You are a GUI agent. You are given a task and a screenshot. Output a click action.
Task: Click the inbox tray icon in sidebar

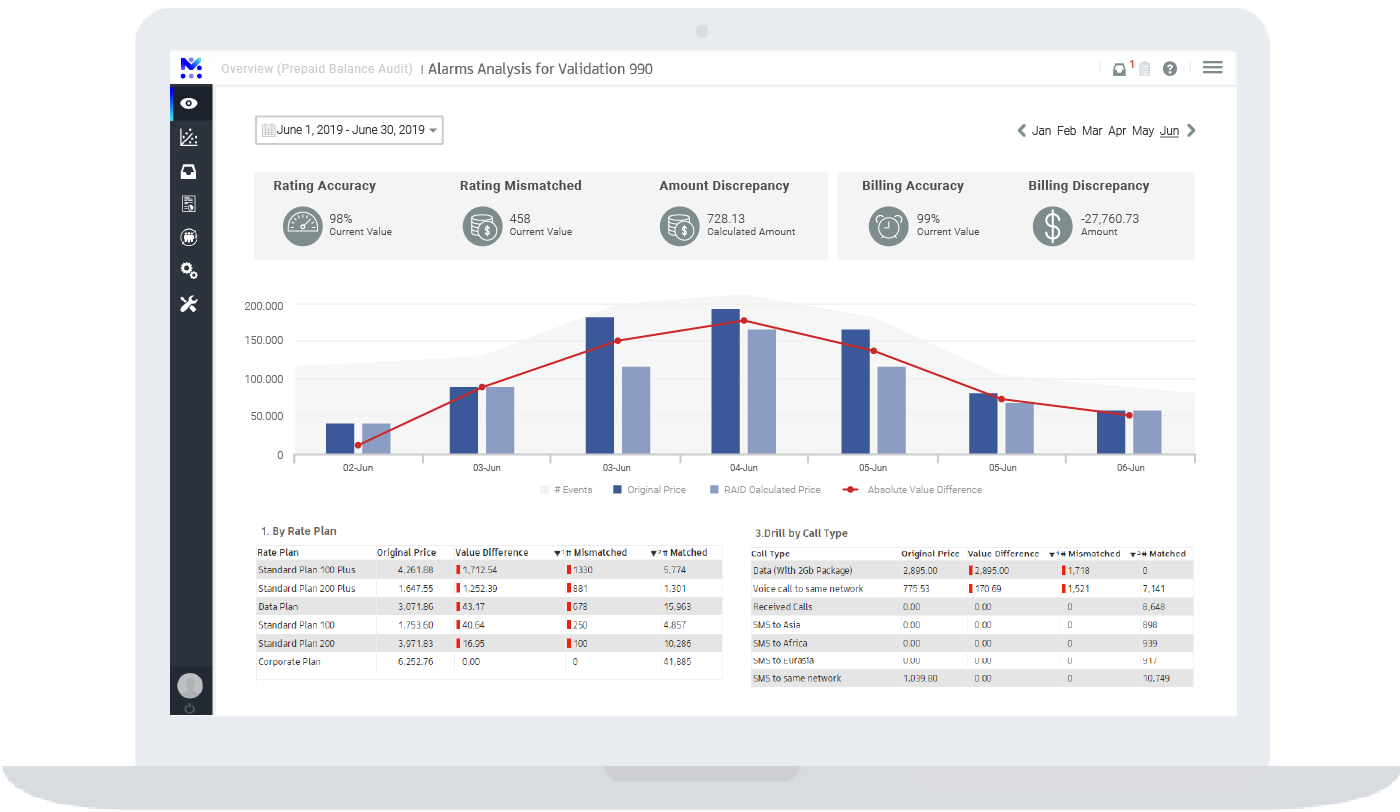pyautogui.click(x=189, y=170)
